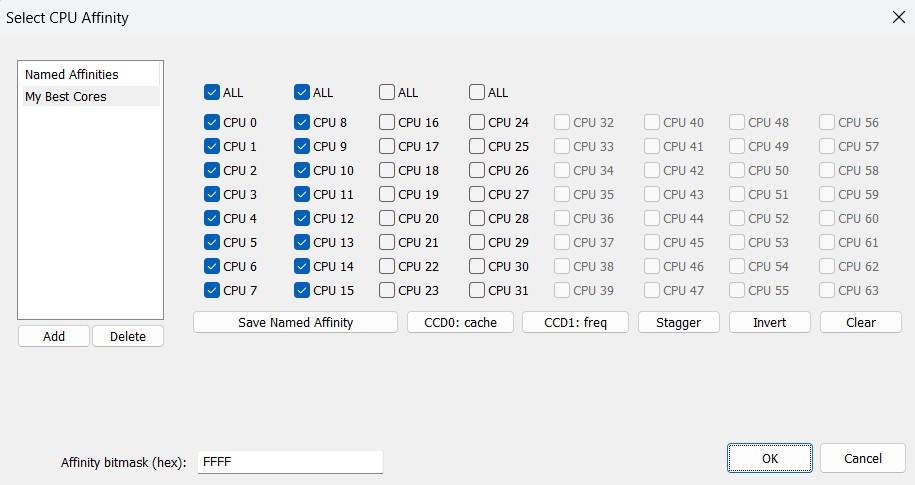Uncheck the CPU 0 checkbox
This screenshot has width=915, height=485.
(x=212, y=123)
